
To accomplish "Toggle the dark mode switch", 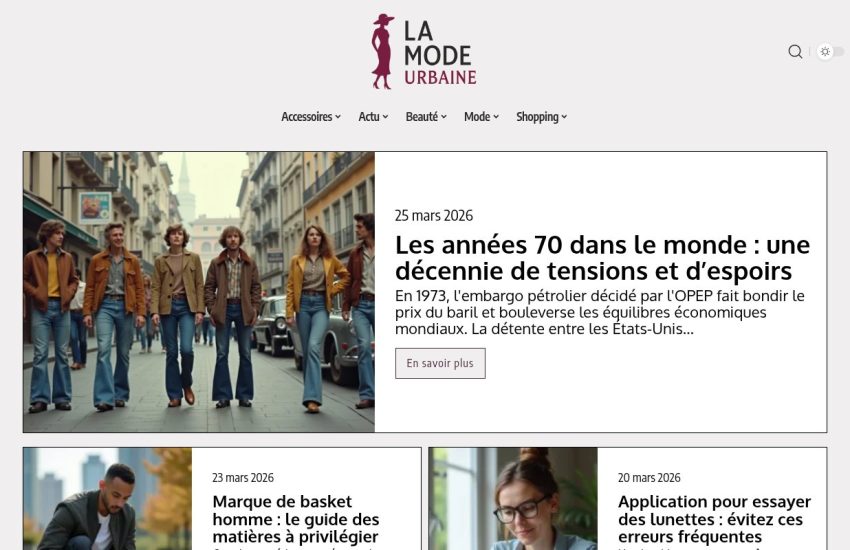I will (830, 51).
